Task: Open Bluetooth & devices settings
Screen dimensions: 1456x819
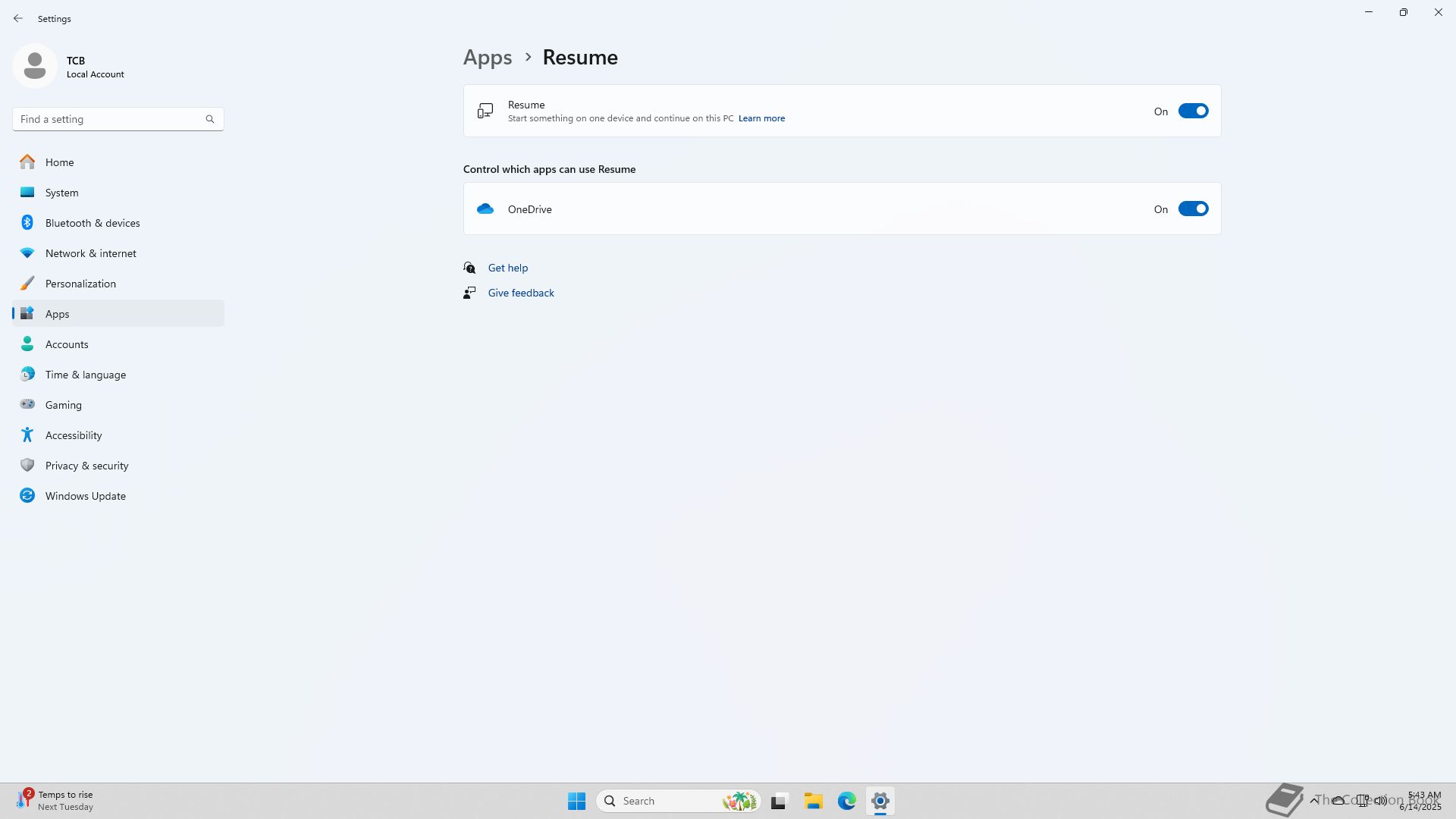Action: pos(93,223)
